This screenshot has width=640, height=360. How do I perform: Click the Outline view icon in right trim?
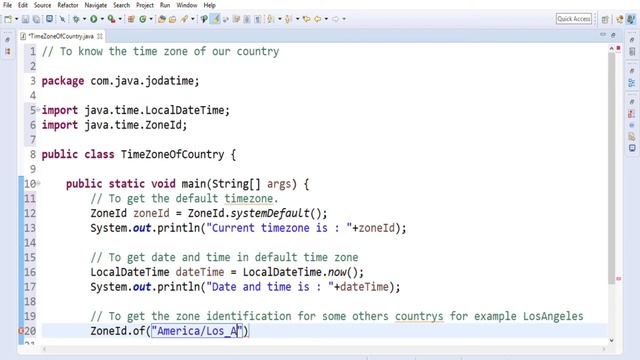coord(632,83)
